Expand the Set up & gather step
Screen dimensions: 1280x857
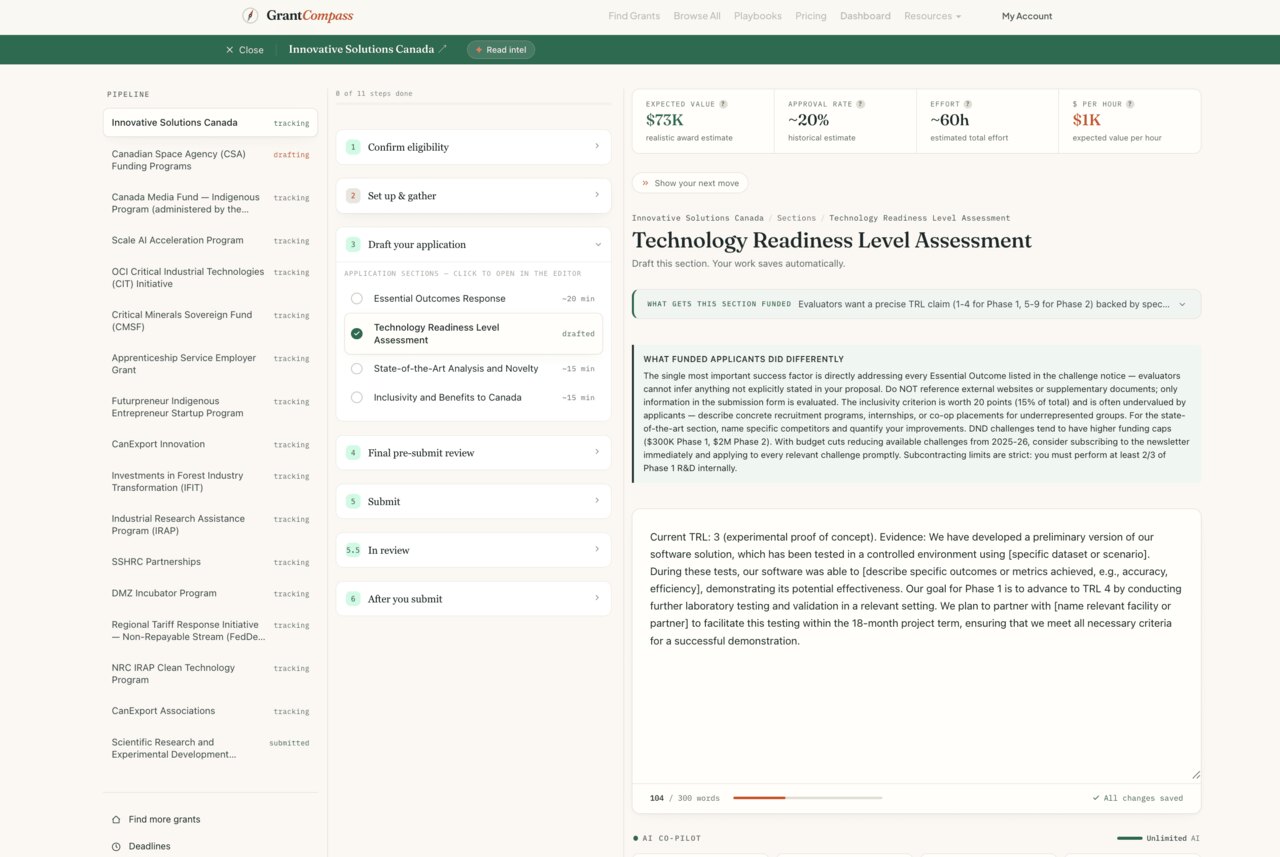coord(473,196)
